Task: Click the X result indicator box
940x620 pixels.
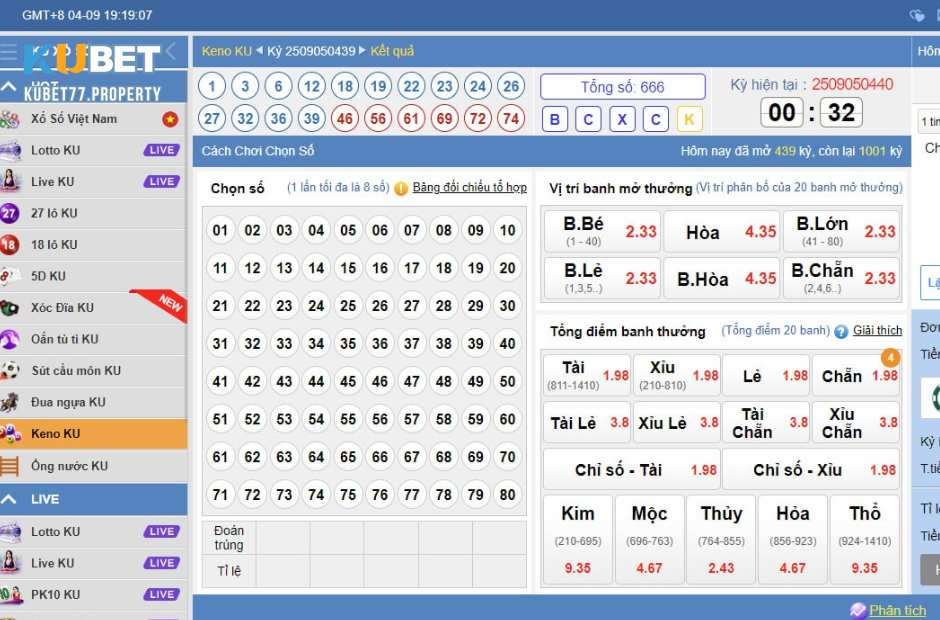Action: (622, 119)
